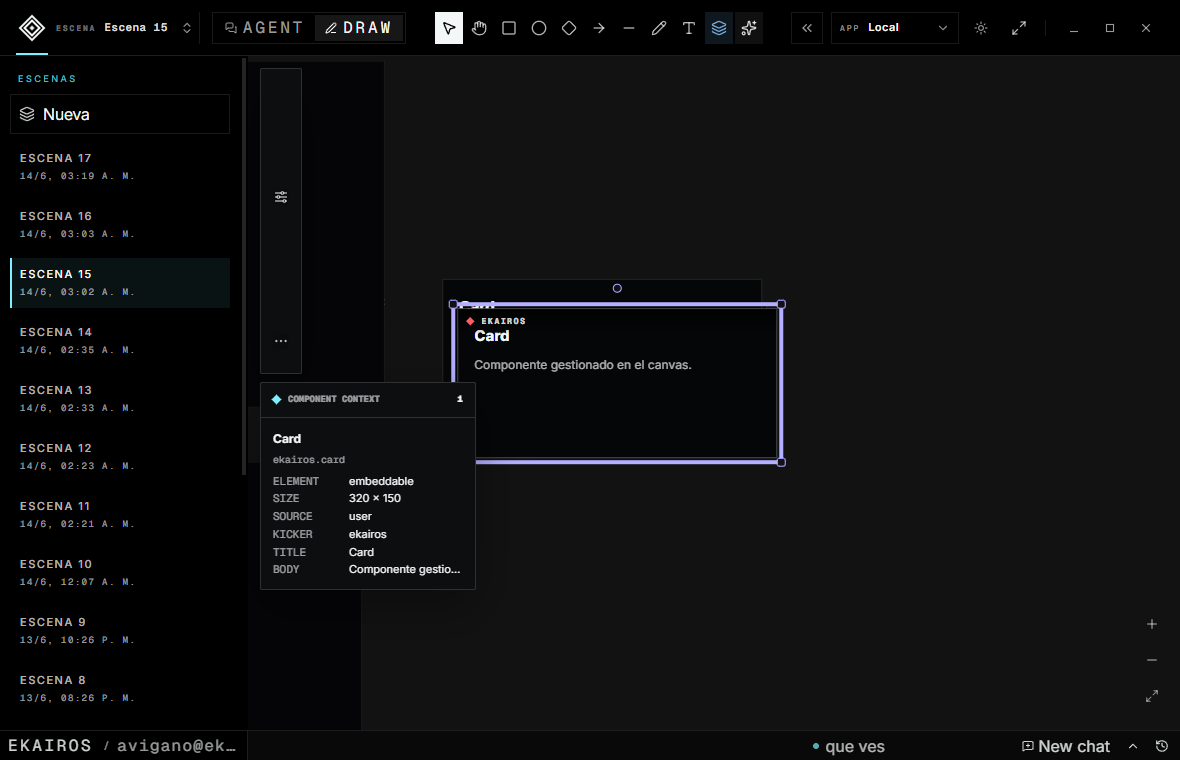1180x760 pixels.
Task: Click the red diamond EKAIROS kicker icon
Action: (x=470, y=321)
